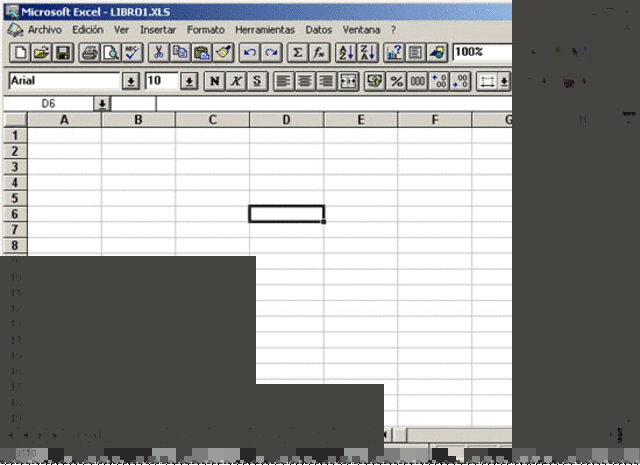640x465 pixels.
Task: Click the Borders button
Action: 487,81
